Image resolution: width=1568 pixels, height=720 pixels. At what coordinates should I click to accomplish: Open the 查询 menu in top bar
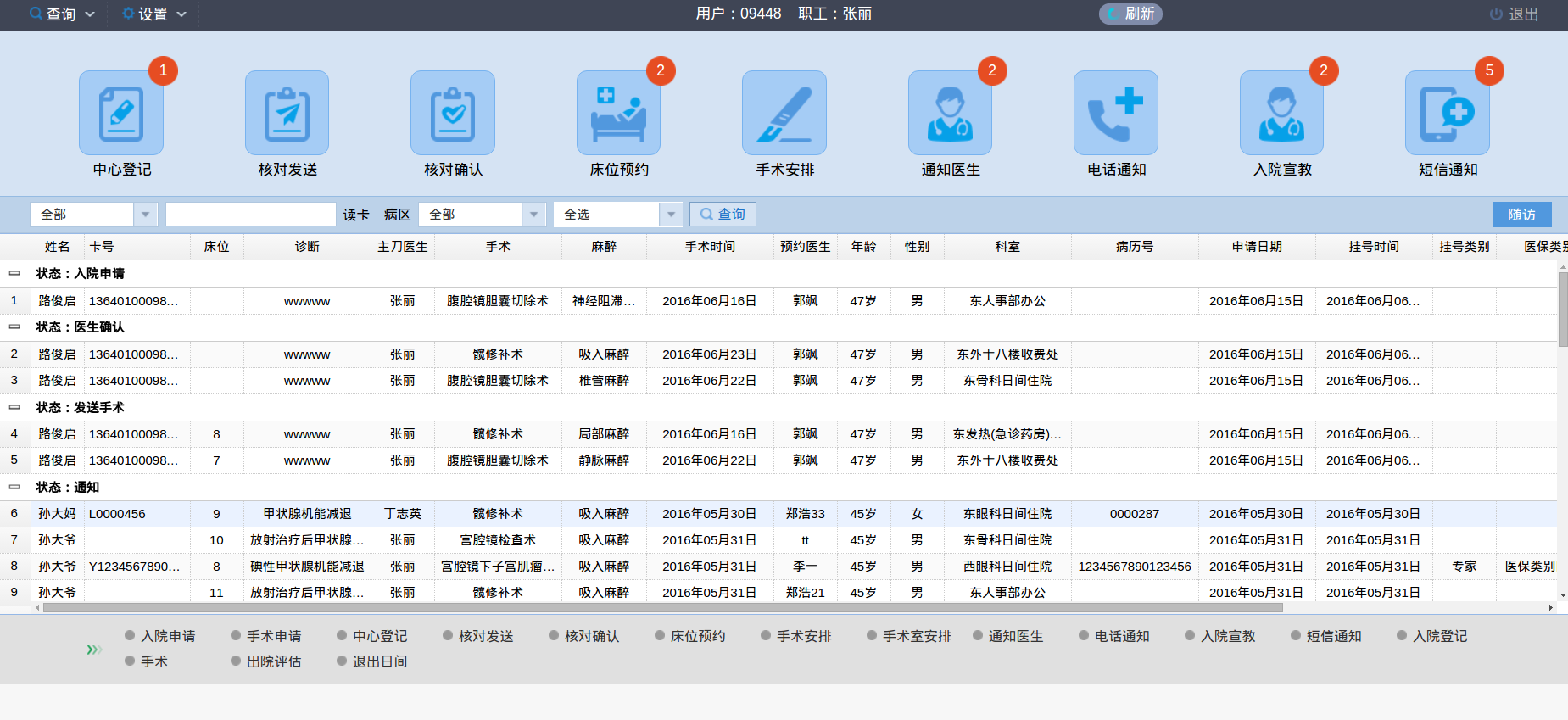point(62,14)
